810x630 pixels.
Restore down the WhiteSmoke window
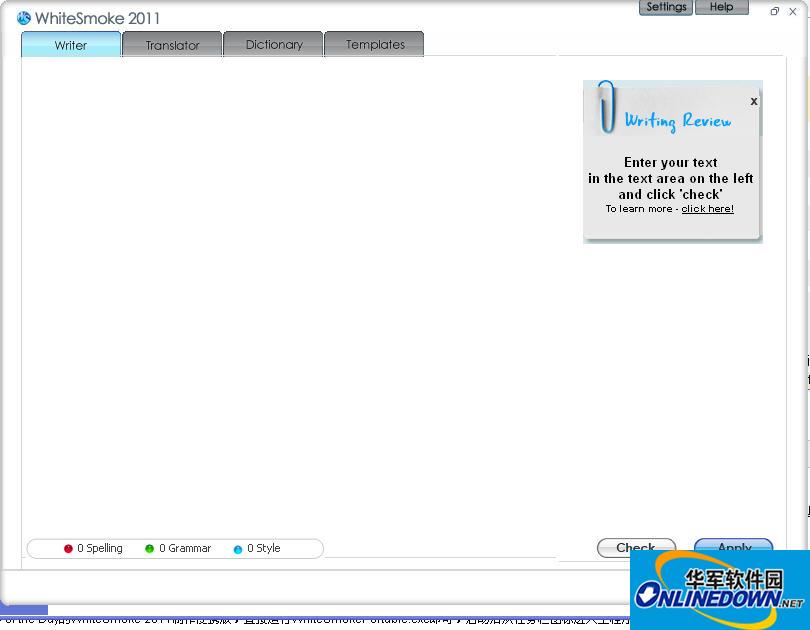tap(774, 11)
